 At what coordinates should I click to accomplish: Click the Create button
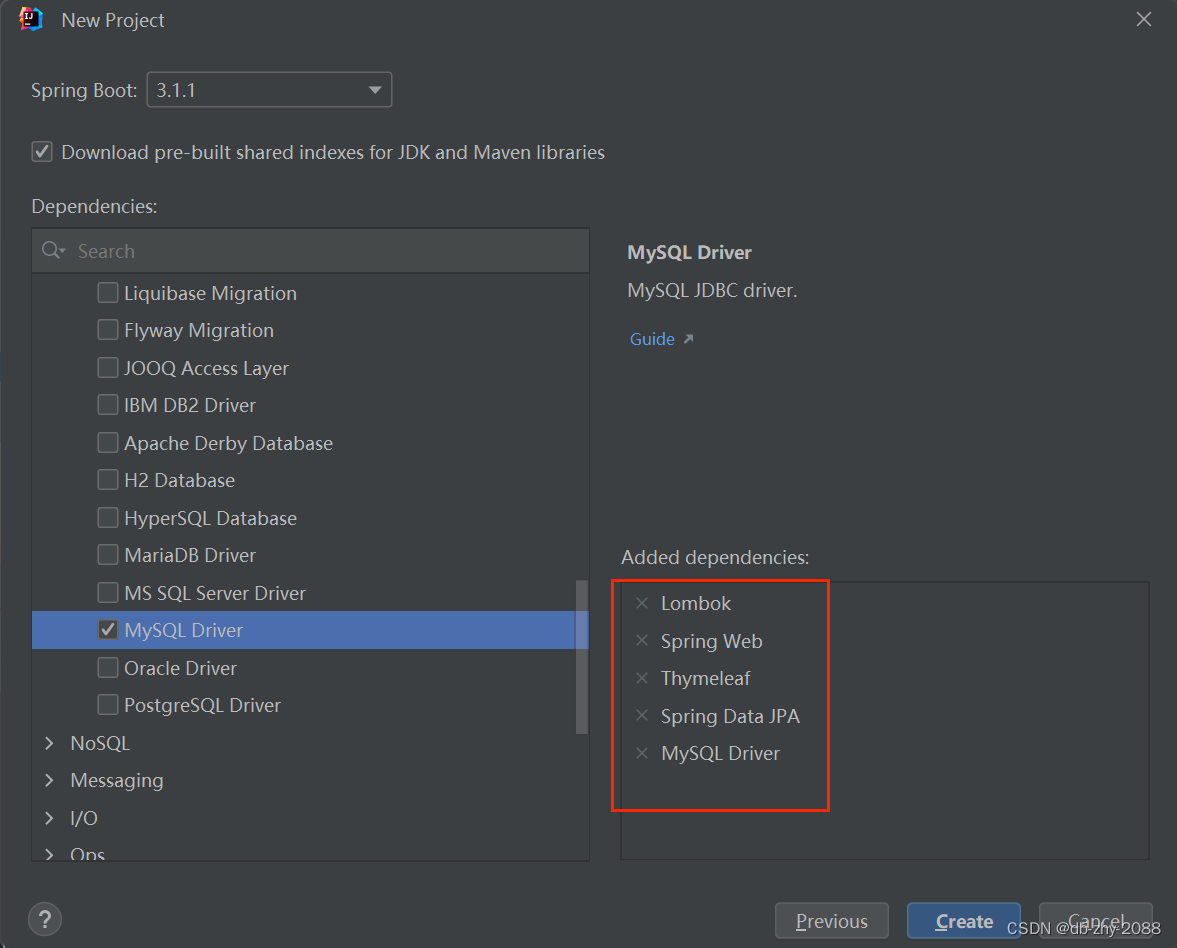point(962,921)
